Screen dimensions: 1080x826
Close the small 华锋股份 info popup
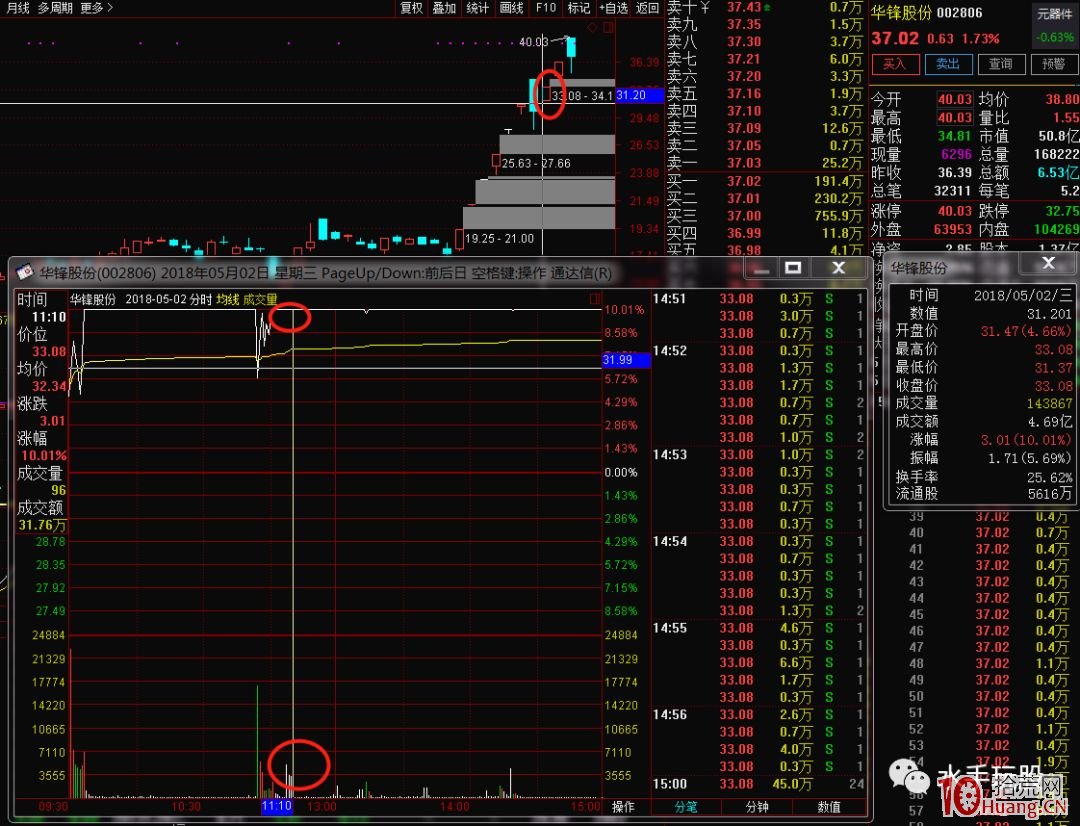pyautogui.click(x=1048, y=262)
